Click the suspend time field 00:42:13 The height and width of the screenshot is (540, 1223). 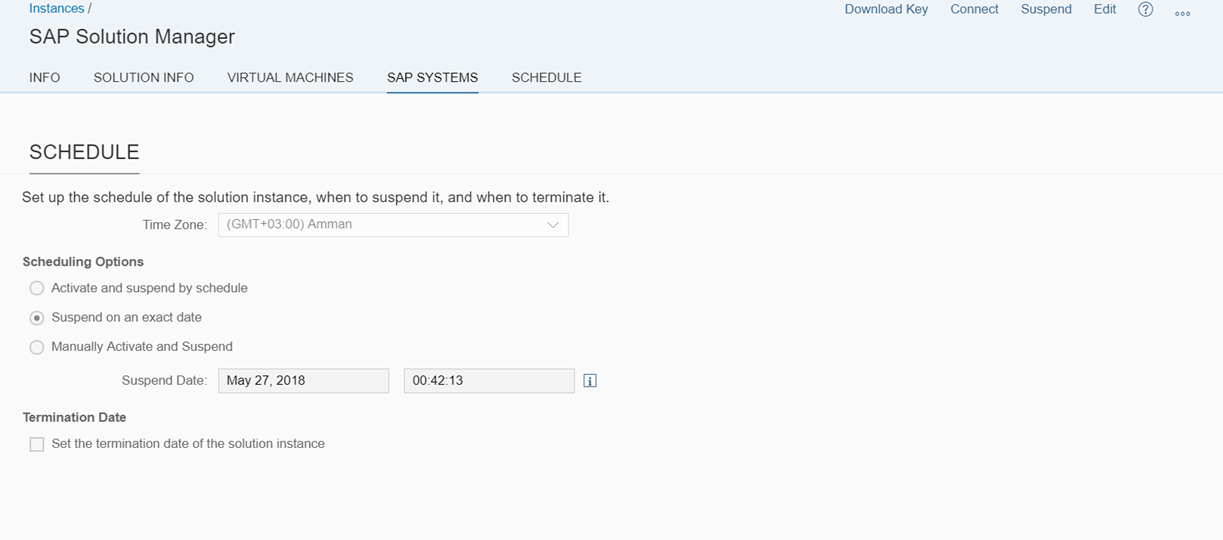[x=489, y=381]
